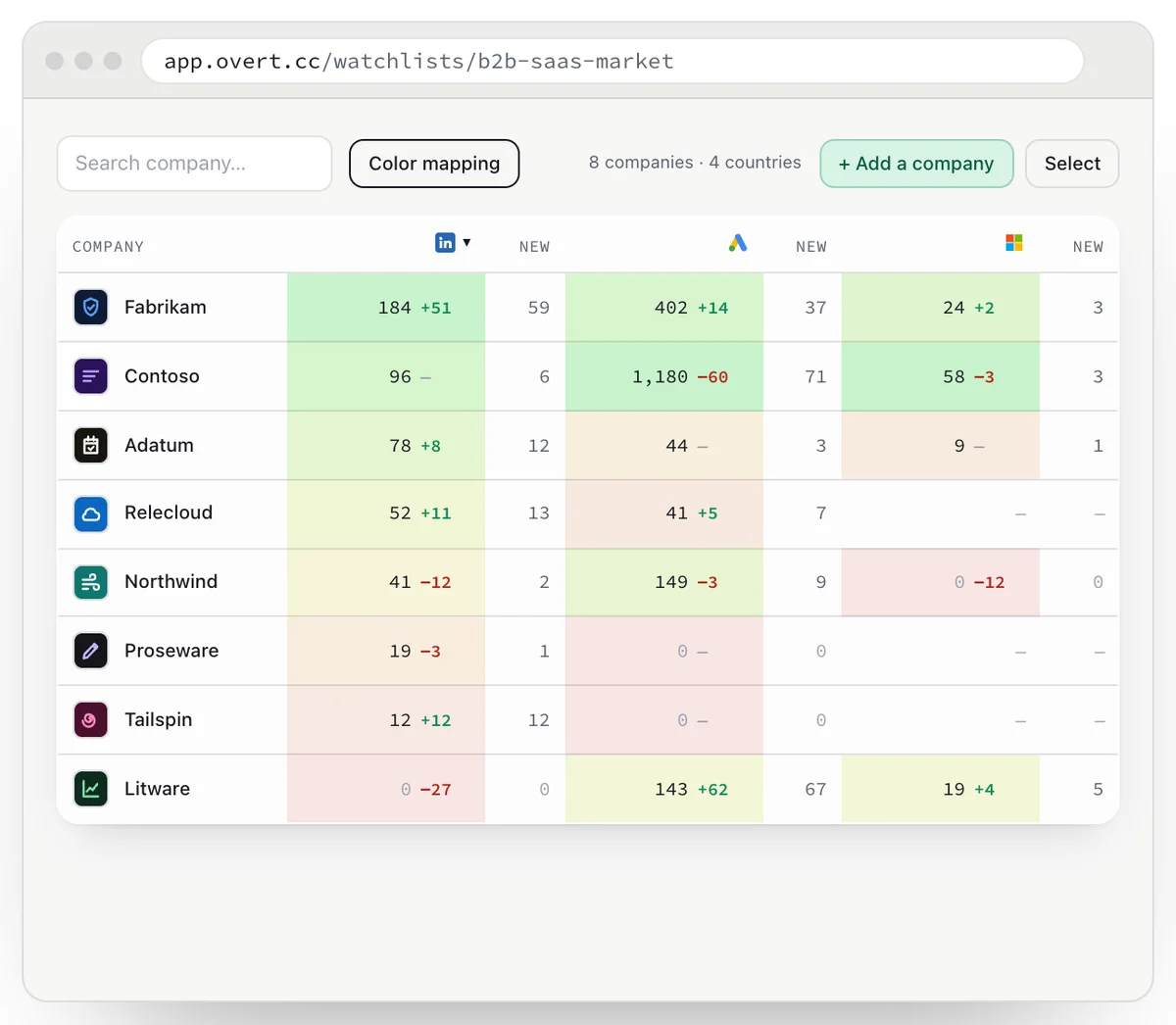Image resolution: width=1176 pixels, height=1025 pixels.
Task: Open the LinkedIn column sort dropdown arrow
Action: click(466, 242)
